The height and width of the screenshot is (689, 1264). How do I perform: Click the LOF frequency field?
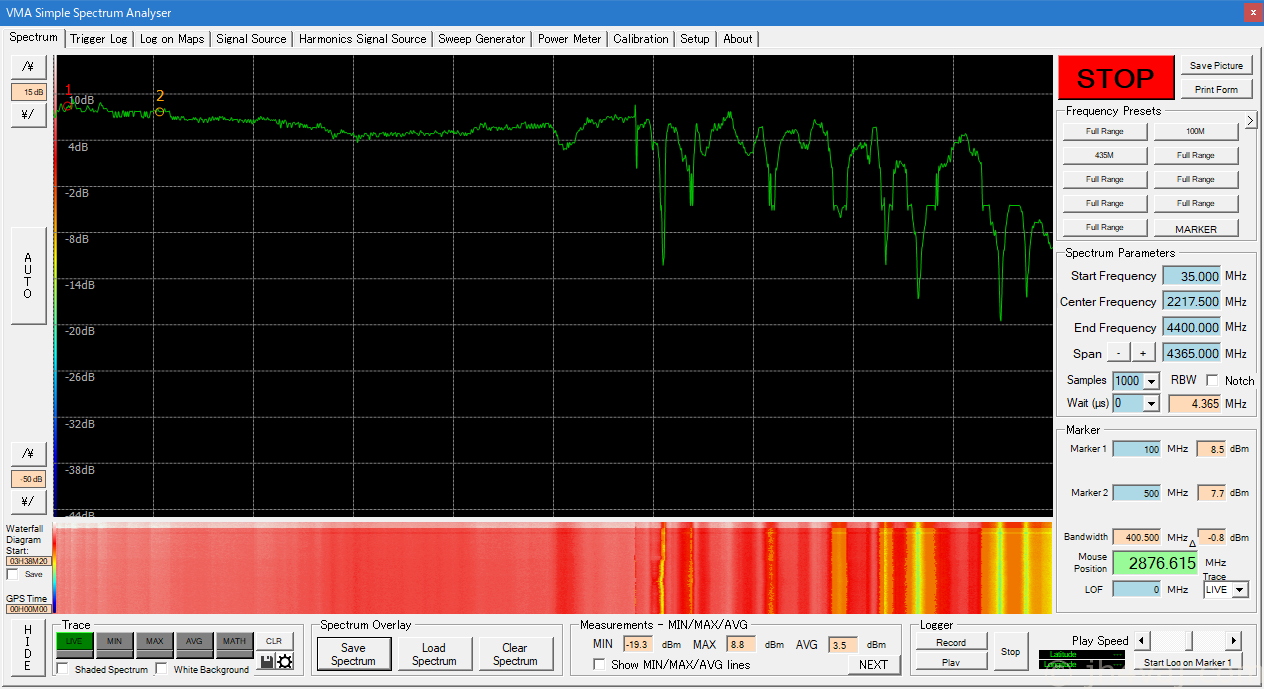(1137, 590)
